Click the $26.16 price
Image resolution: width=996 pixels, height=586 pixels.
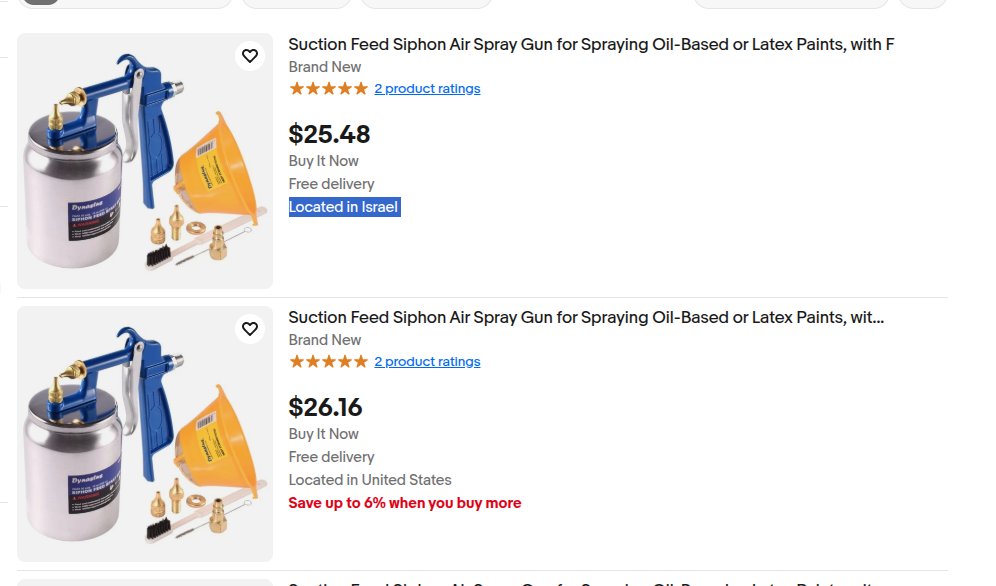click(325, 407)
